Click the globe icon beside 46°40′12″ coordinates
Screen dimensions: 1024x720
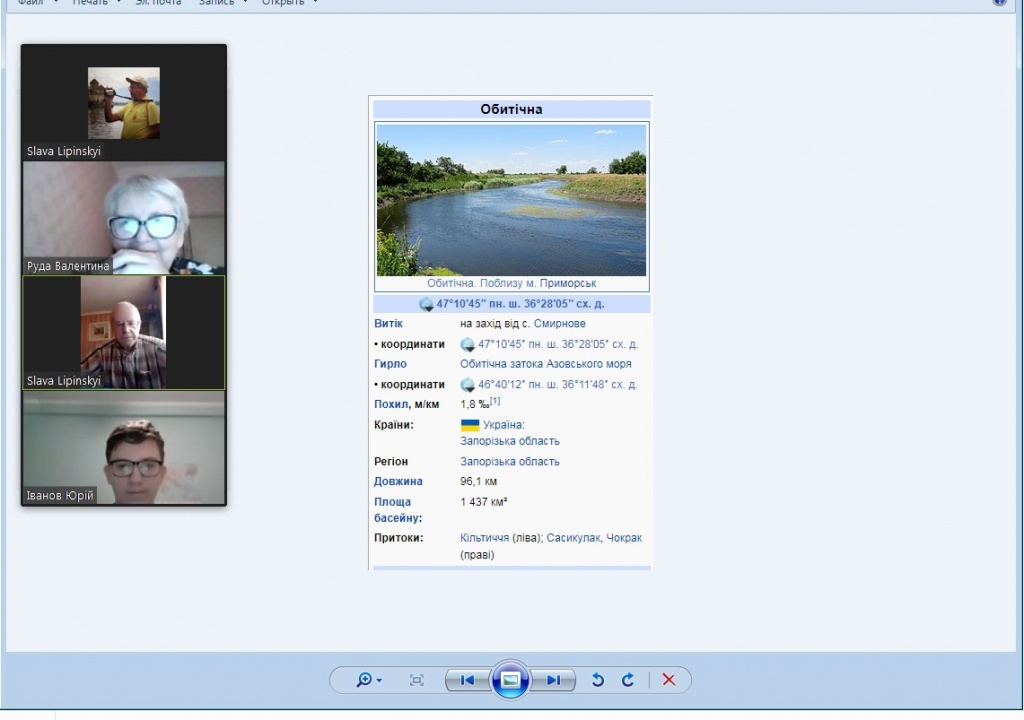click(467, 385)
